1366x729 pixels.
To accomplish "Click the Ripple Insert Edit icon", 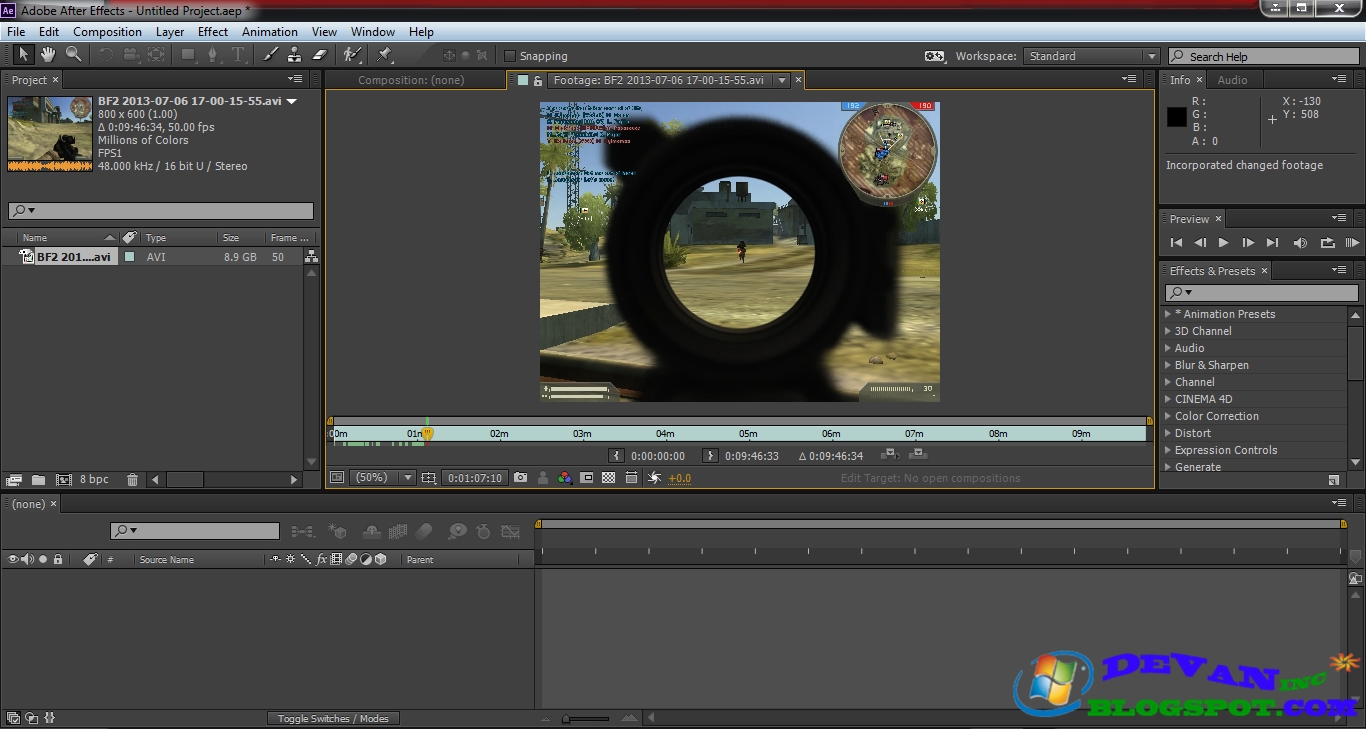I will coord(888,455).
